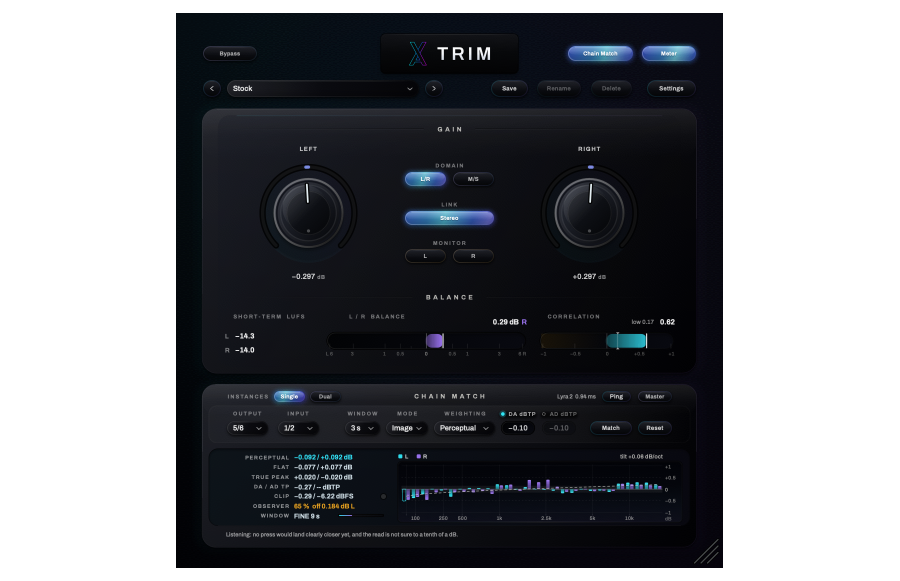Open the Window 3 s dropdown
Screen dimensions: 900x581
tap(362, 428)
